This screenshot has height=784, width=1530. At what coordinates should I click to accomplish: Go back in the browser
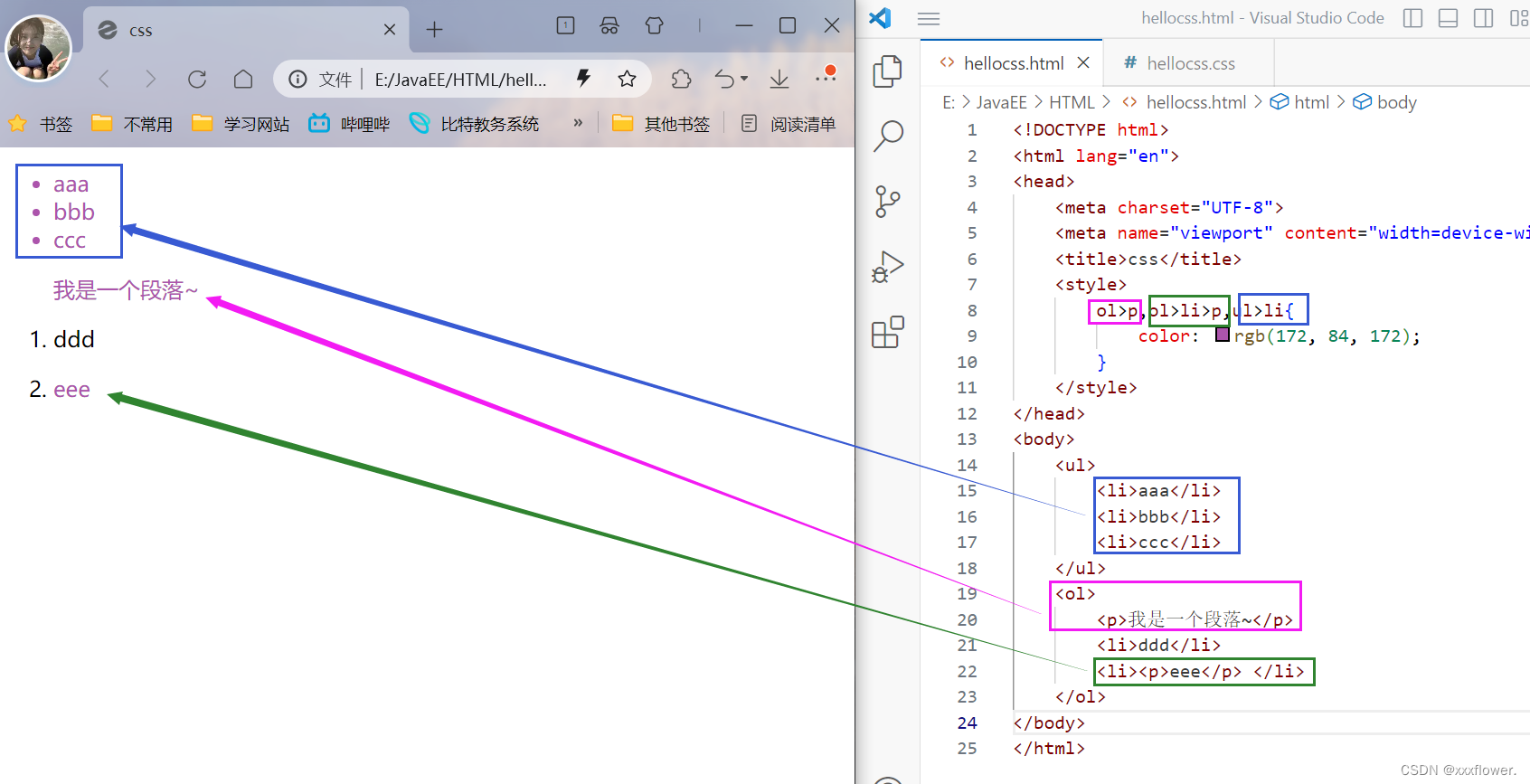click(x=105, y=80)
